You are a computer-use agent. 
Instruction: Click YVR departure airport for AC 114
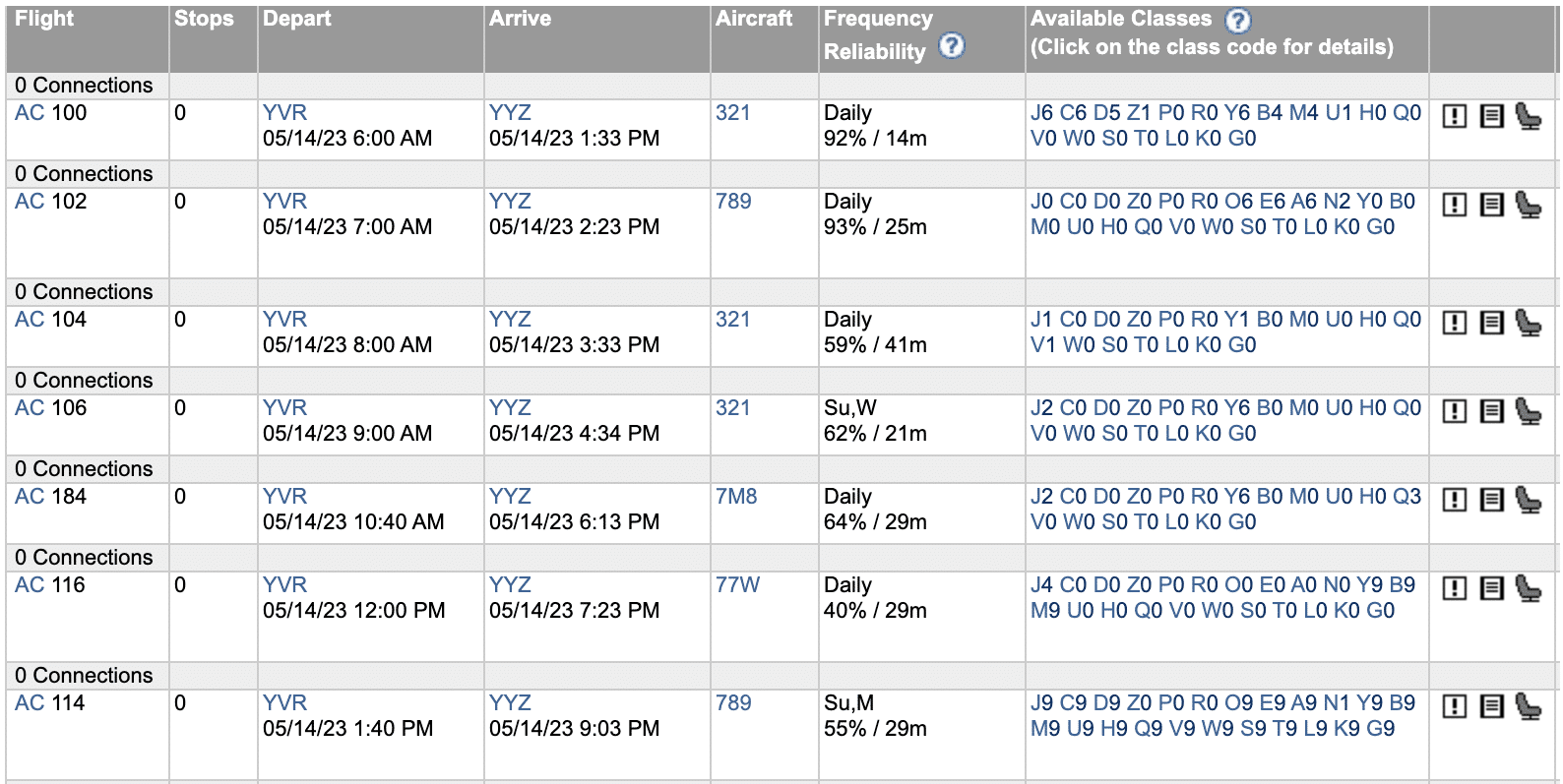284,703
